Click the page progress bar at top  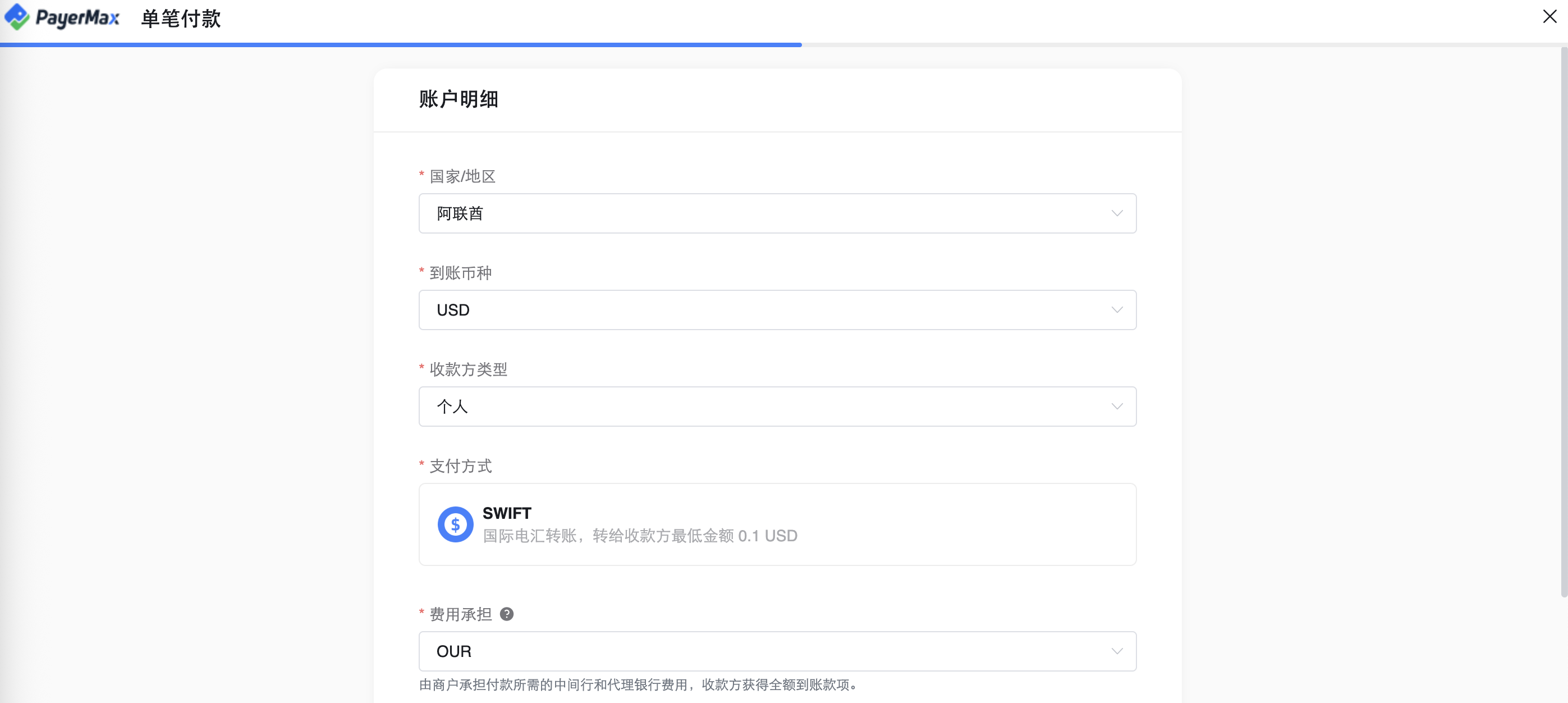click(x=784, y=44)
